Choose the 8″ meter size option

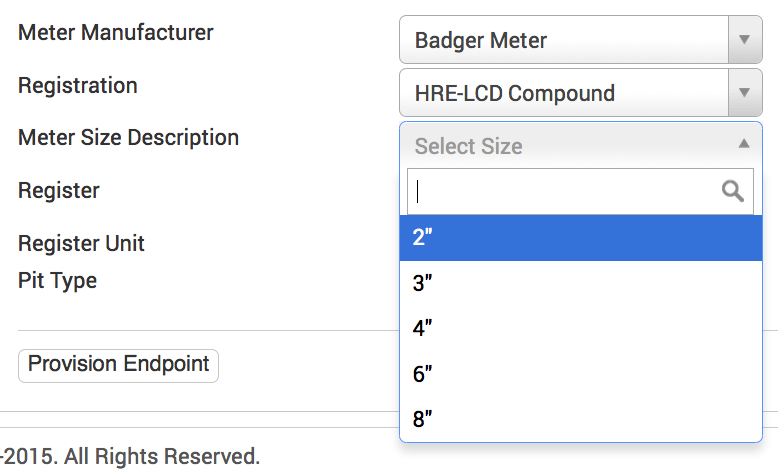[580, 419]
